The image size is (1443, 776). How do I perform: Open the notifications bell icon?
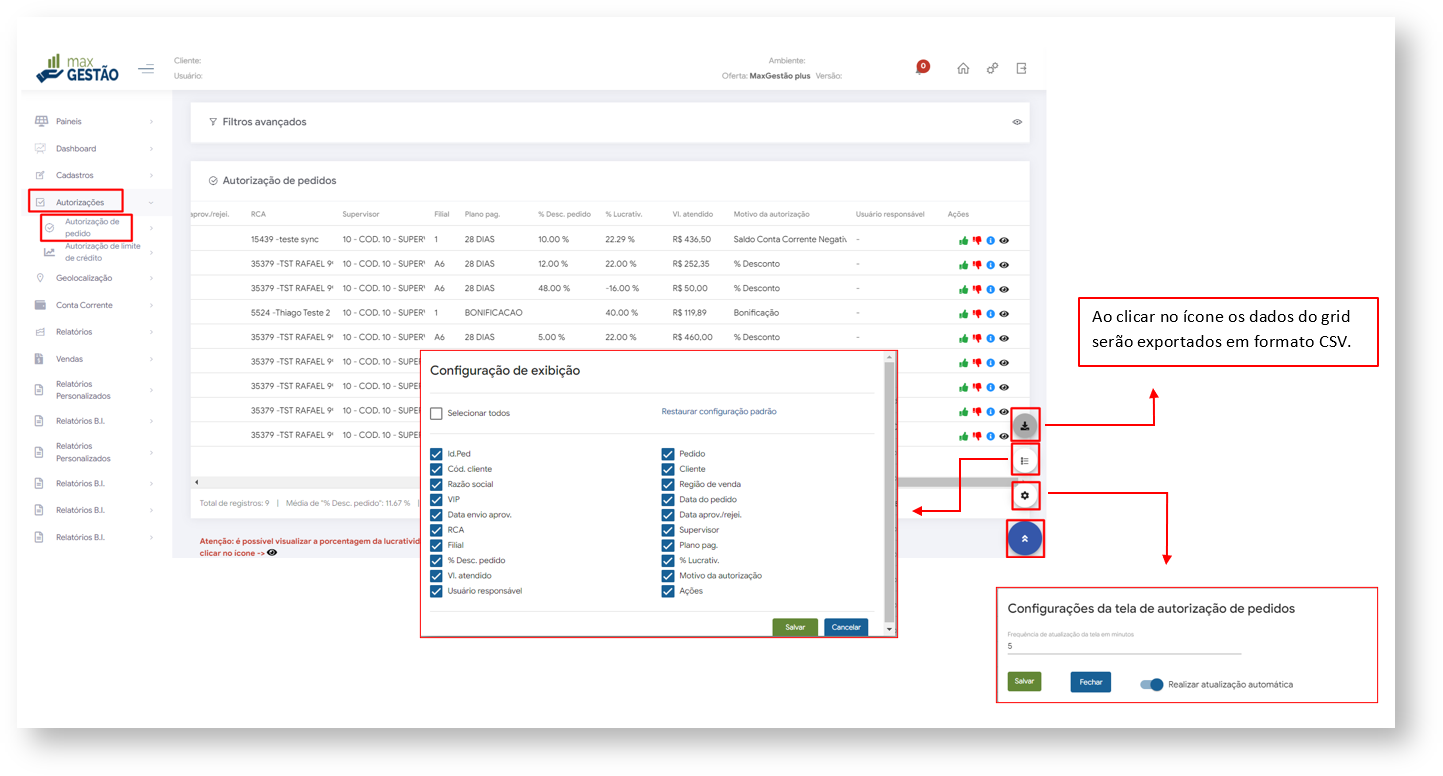click(x=920, y=68)
